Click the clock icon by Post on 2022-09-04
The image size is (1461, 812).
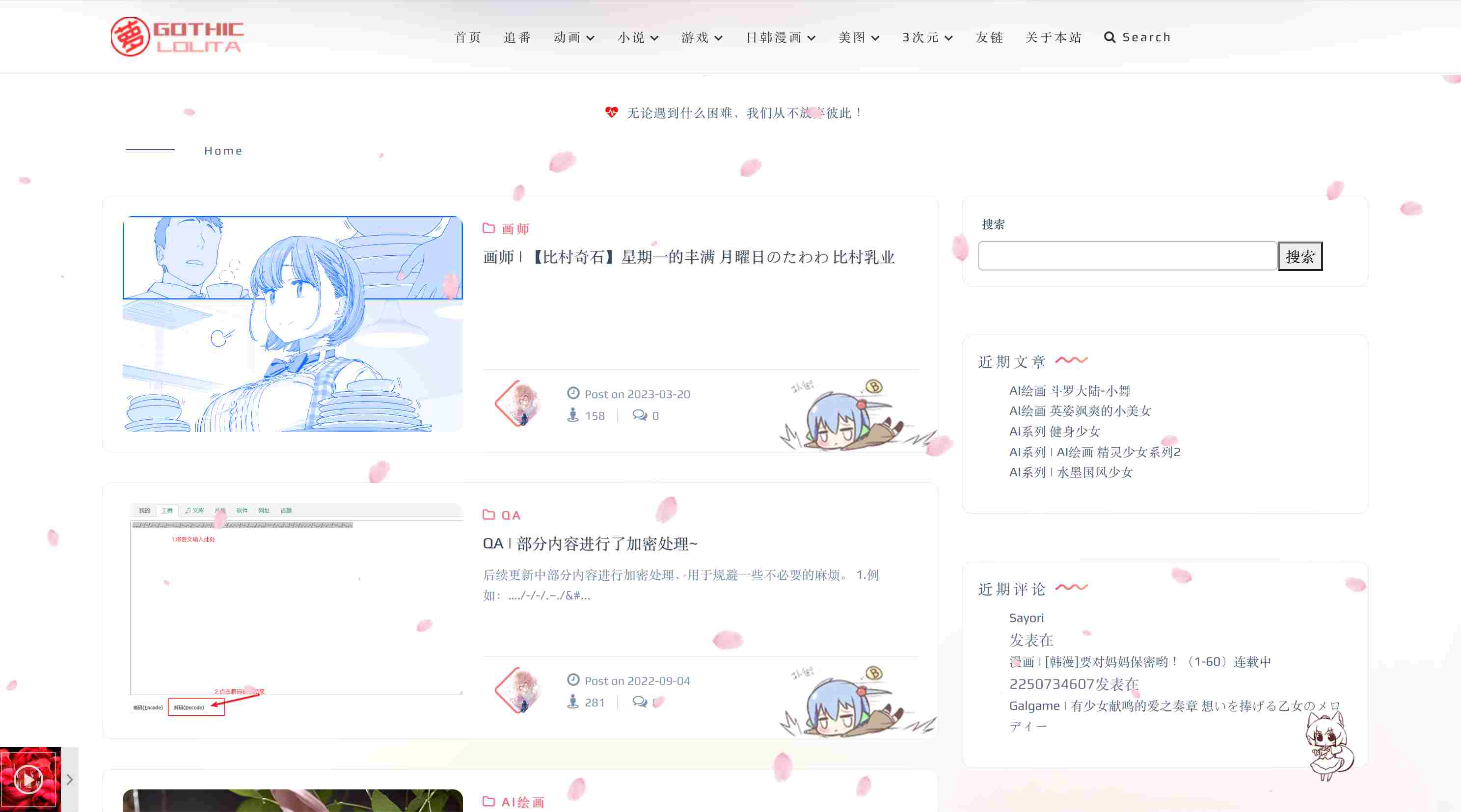(x=573, y=680)
